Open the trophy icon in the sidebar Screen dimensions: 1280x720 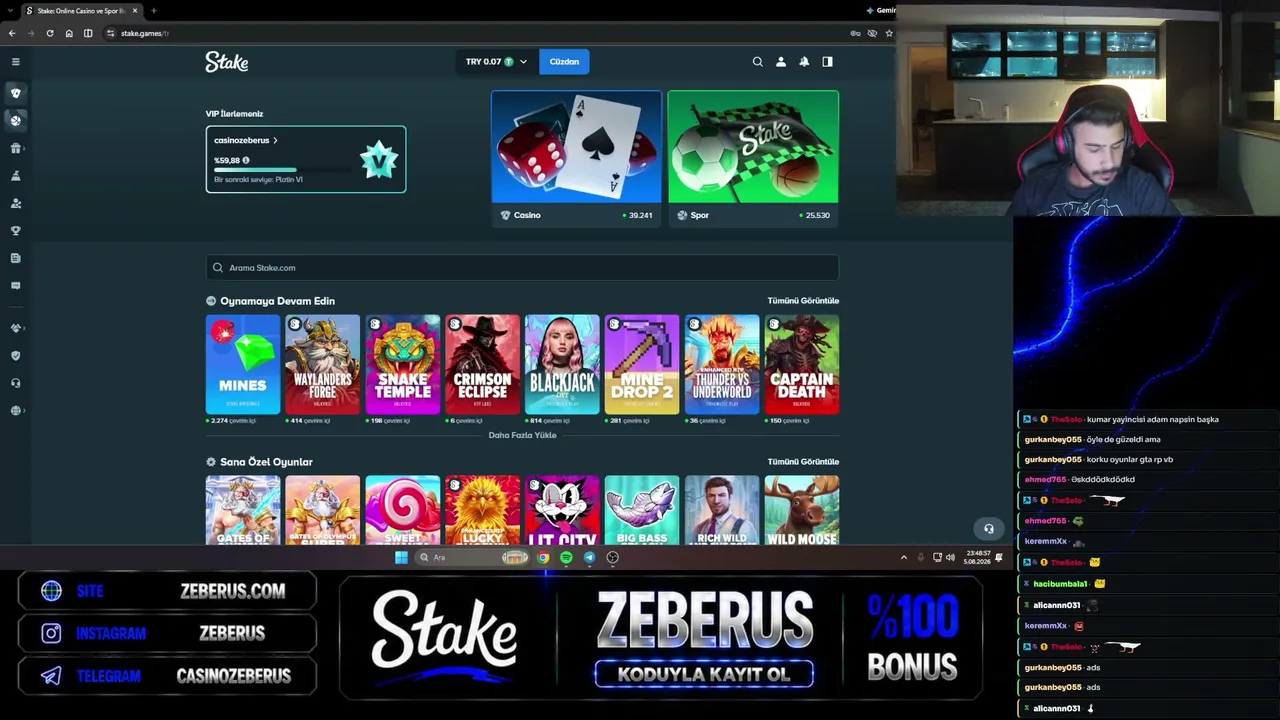click(15, 231)
